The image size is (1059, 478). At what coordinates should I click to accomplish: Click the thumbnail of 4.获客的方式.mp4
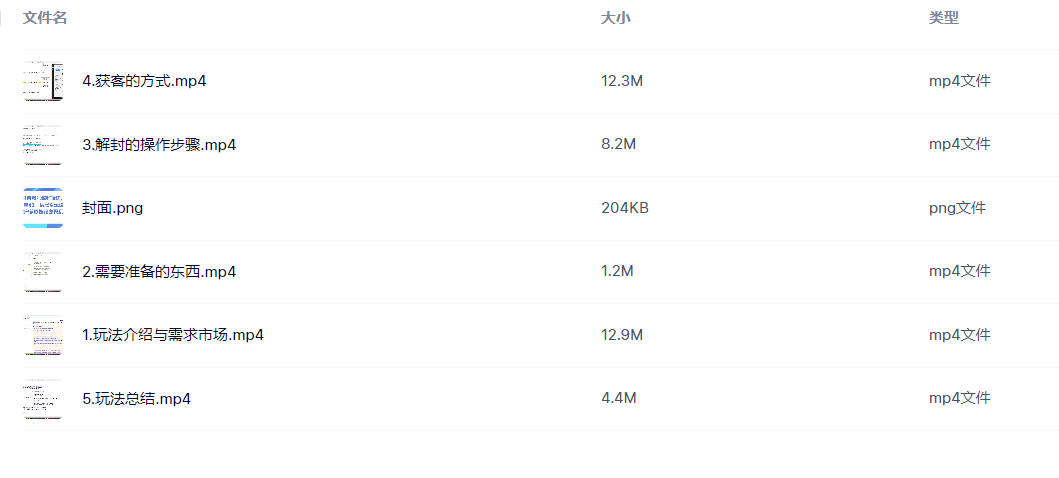click(43, 81)
